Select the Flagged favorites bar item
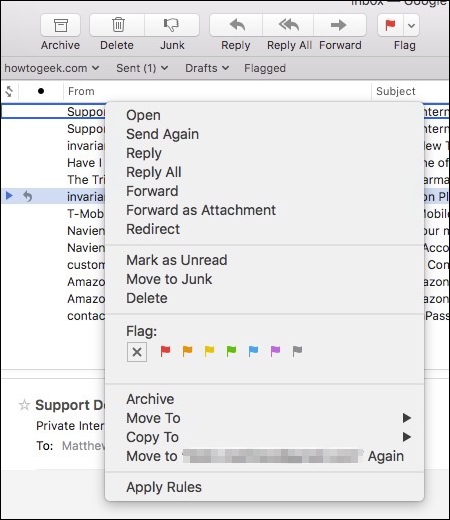The width and height of the screenshot is (450, 520). coord(265,68)
